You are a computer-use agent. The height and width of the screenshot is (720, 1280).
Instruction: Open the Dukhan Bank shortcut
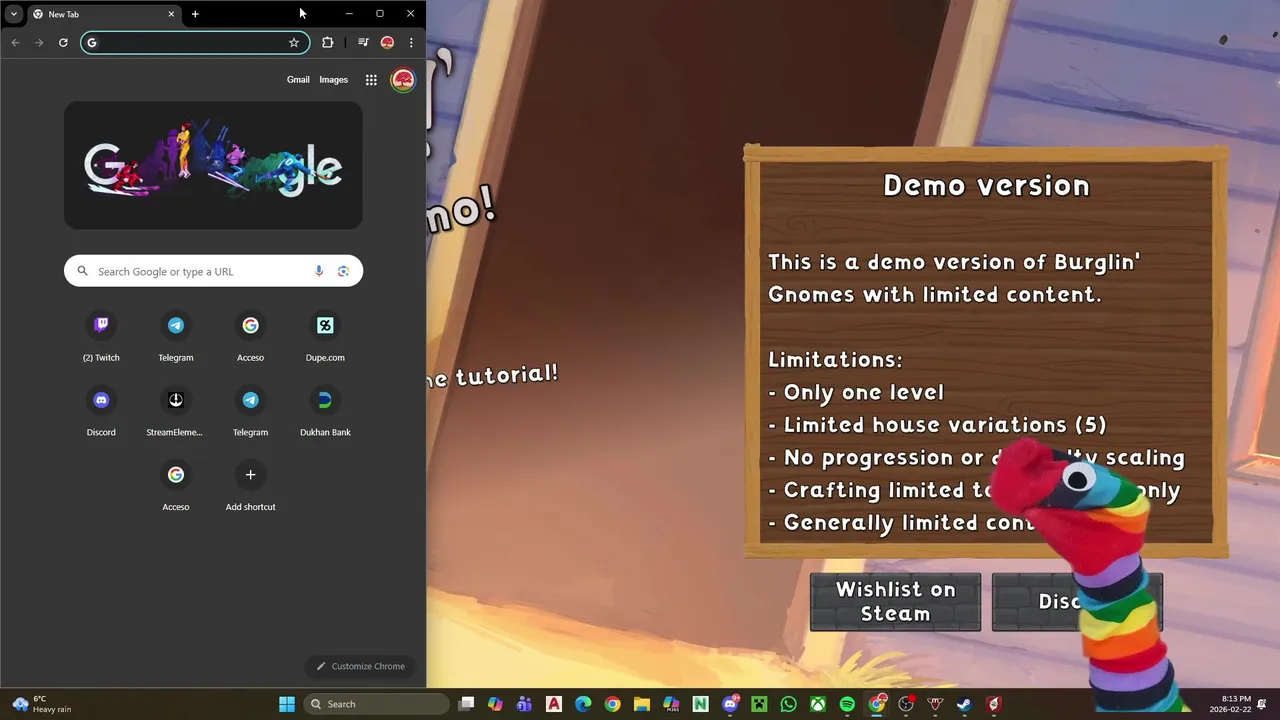[325, 411]
